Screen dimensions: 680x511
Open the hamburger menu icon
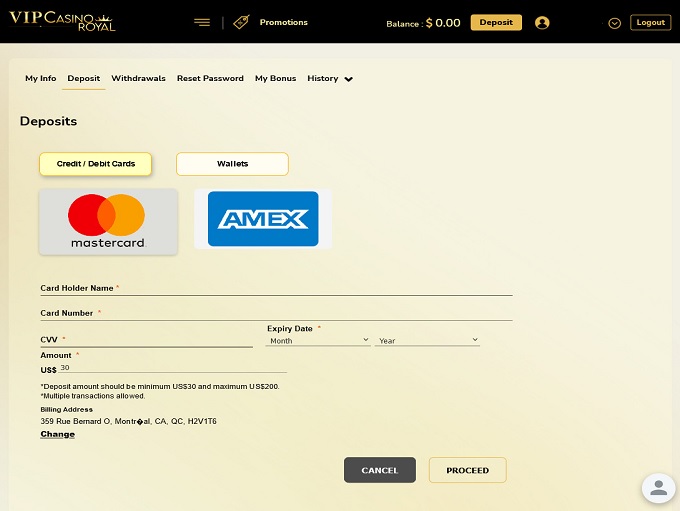[202, 23]
